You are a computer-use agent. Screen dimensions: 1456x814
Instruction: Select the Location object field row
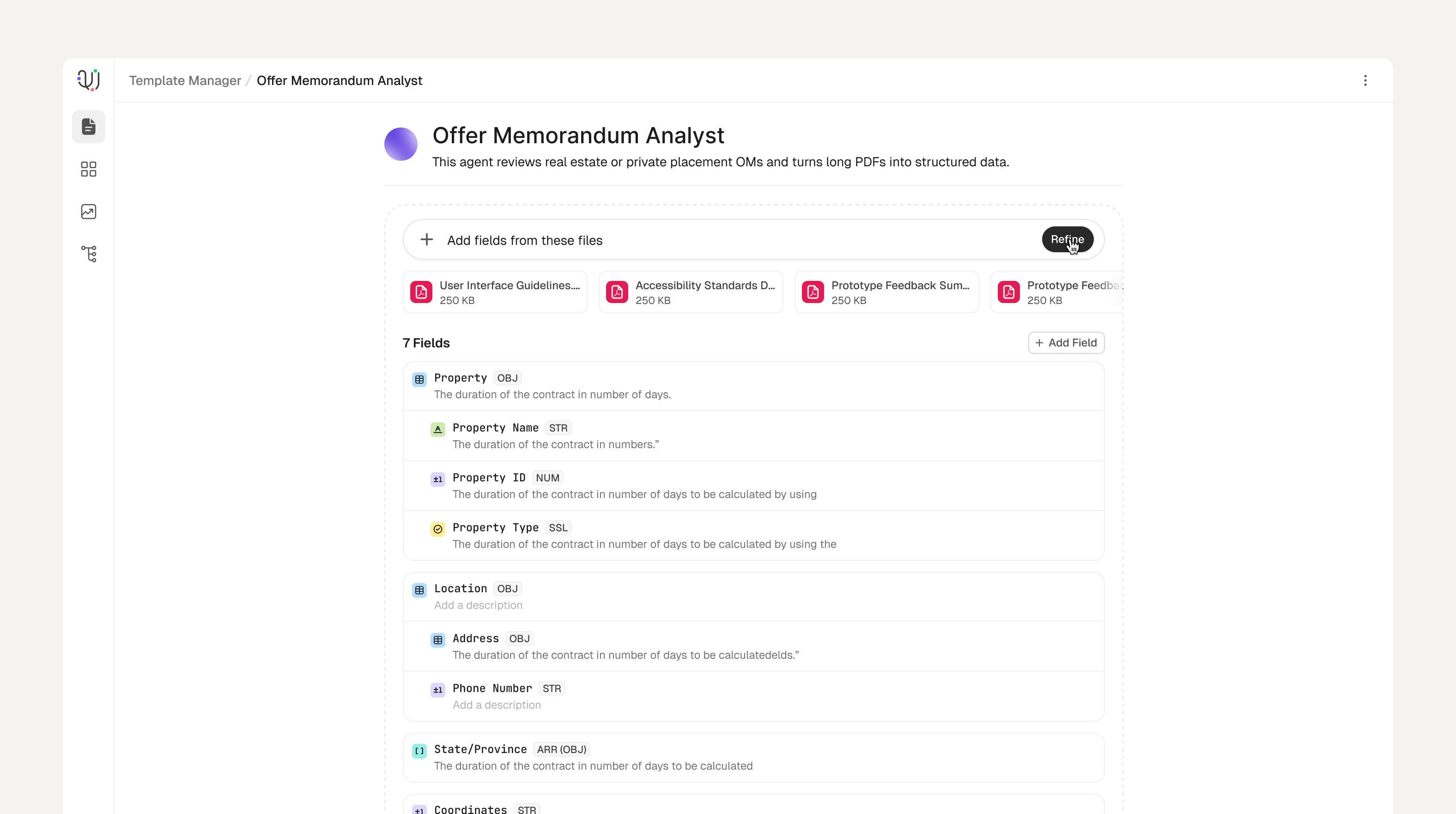753,597
